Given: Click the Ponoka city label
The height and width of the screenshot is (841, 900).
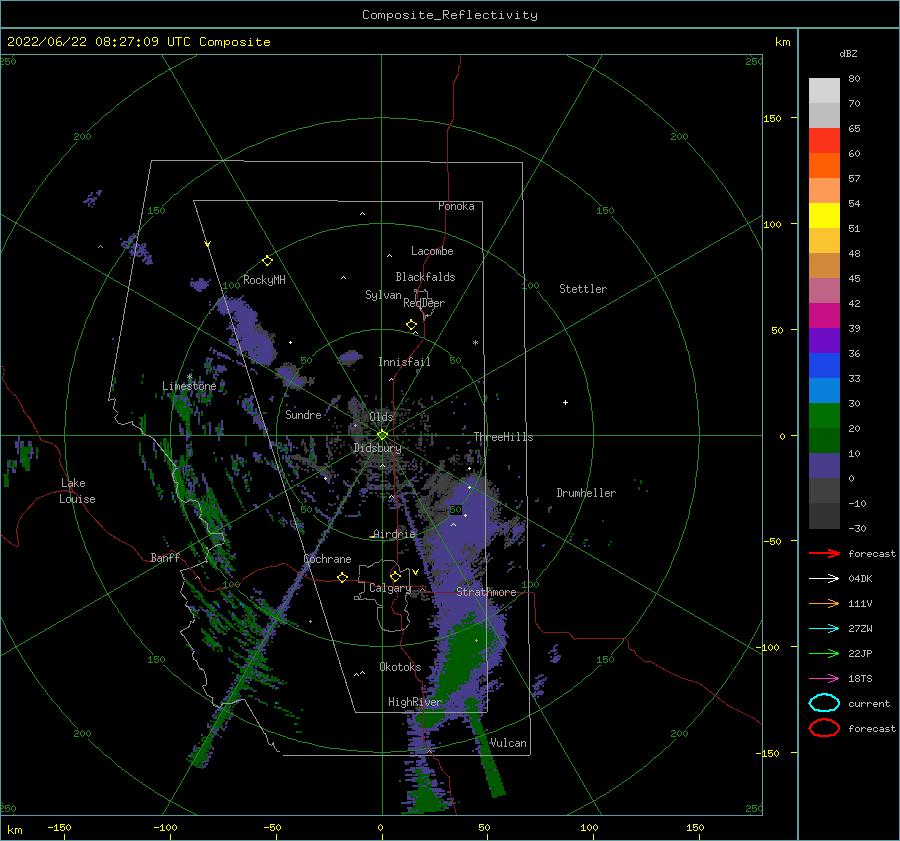Looking at the screenshot, I should [456, 206].
